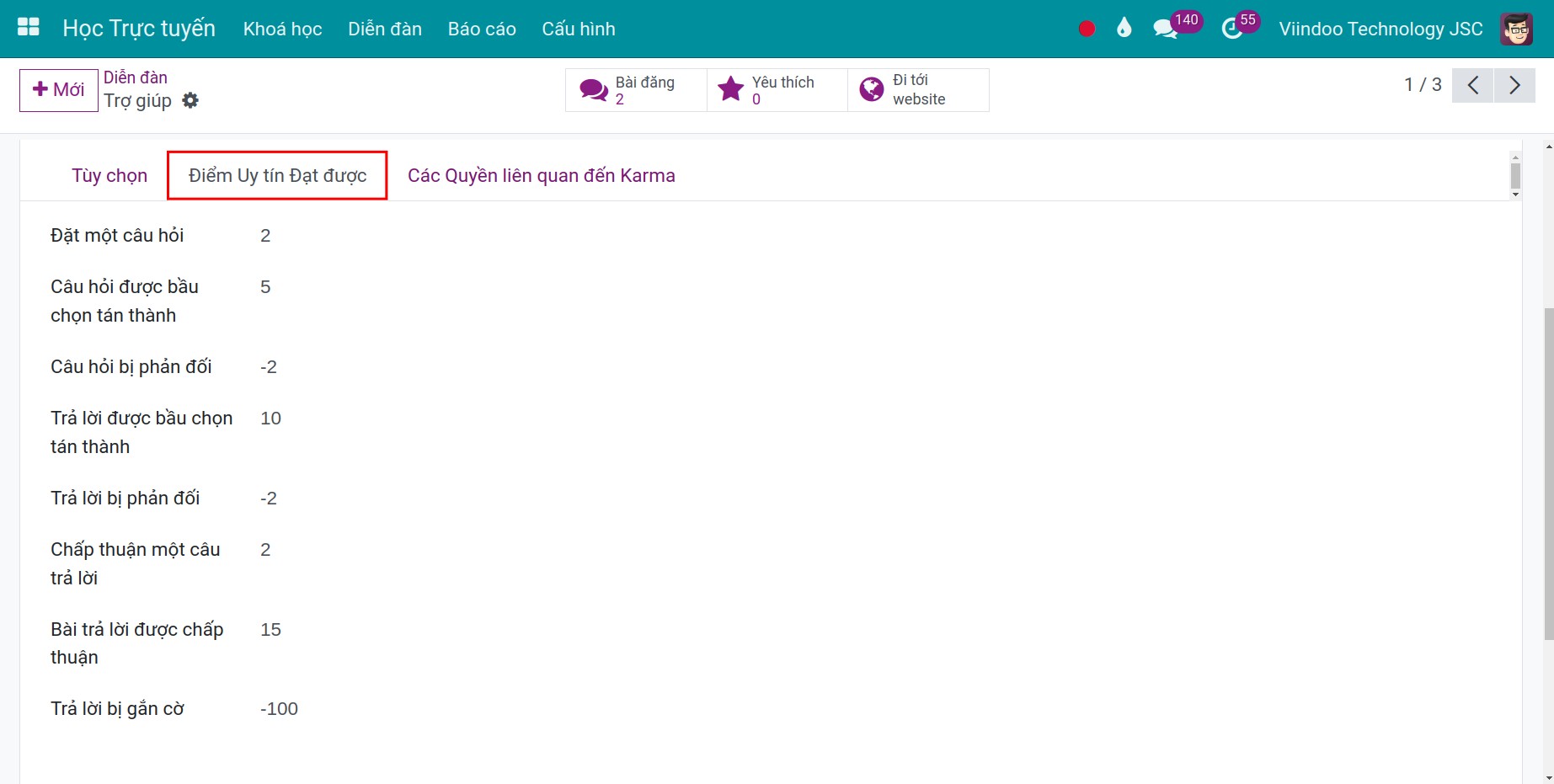Image resolution: width=1554 pixels, height=784 pixels.
Task: Click the globe icon on Đi tới website
Action: pos(870,88)
